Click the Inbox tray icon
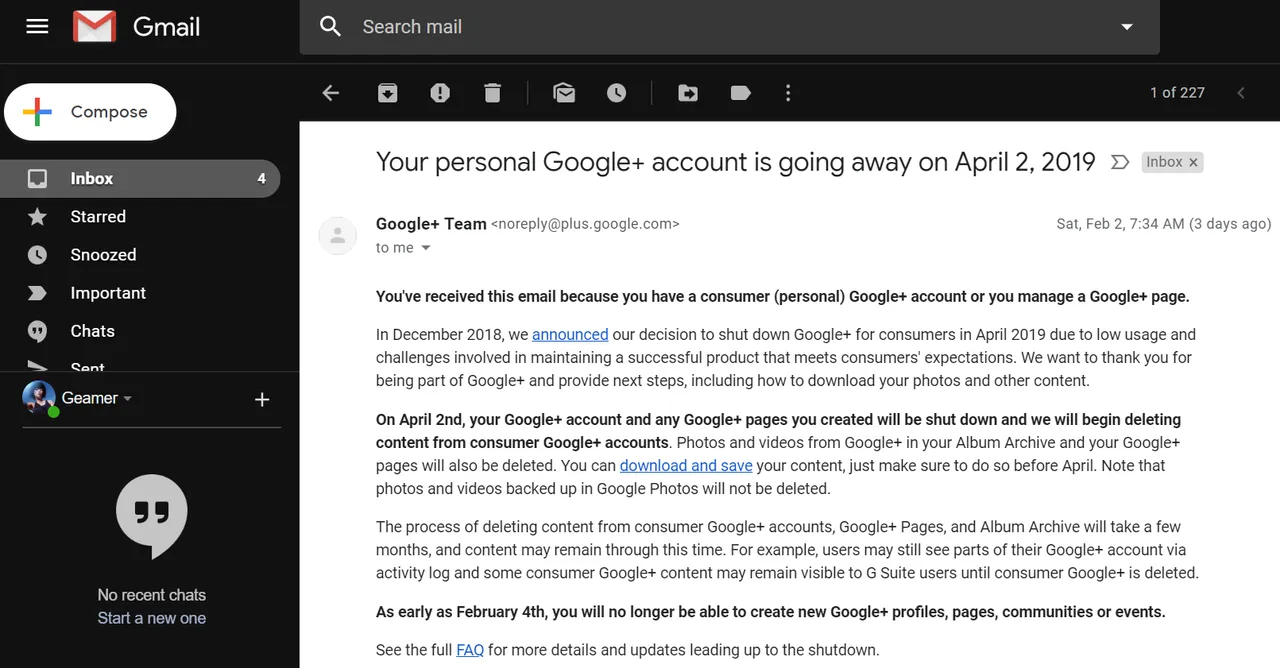 click(x=37, y=178)
